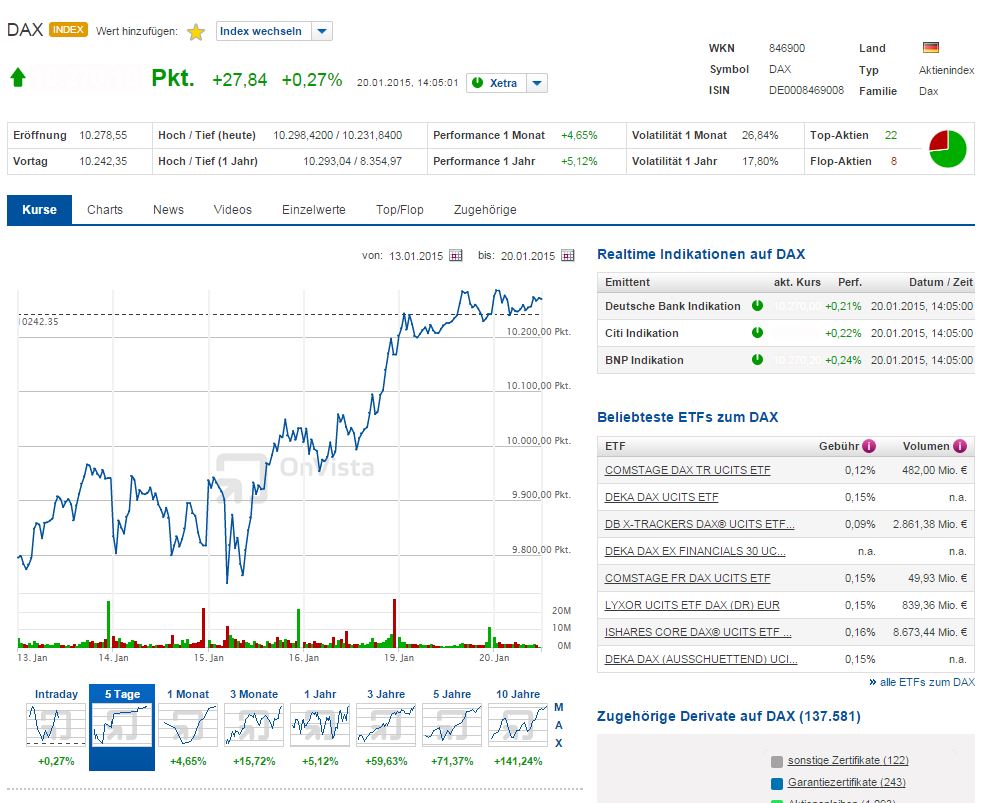Open the 'bis' date calendar picker icon
Image resolution: width=986 pixels, height=803 pixels.
click(x=569, y=256)
